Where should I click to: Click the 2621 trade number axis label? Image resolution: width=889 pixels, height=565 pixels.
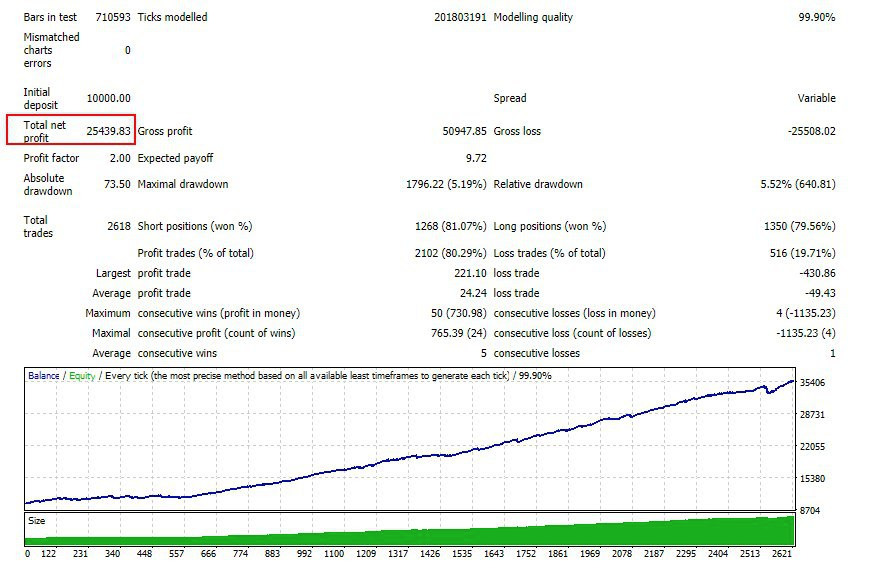[782, 553]
